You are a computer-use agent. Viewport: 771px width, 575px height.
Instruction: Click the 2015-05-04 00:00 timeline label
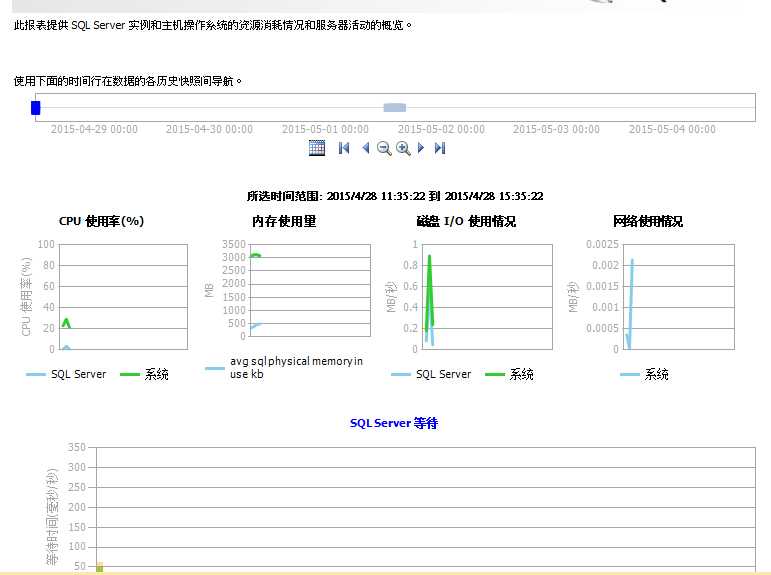pos(672,129)
